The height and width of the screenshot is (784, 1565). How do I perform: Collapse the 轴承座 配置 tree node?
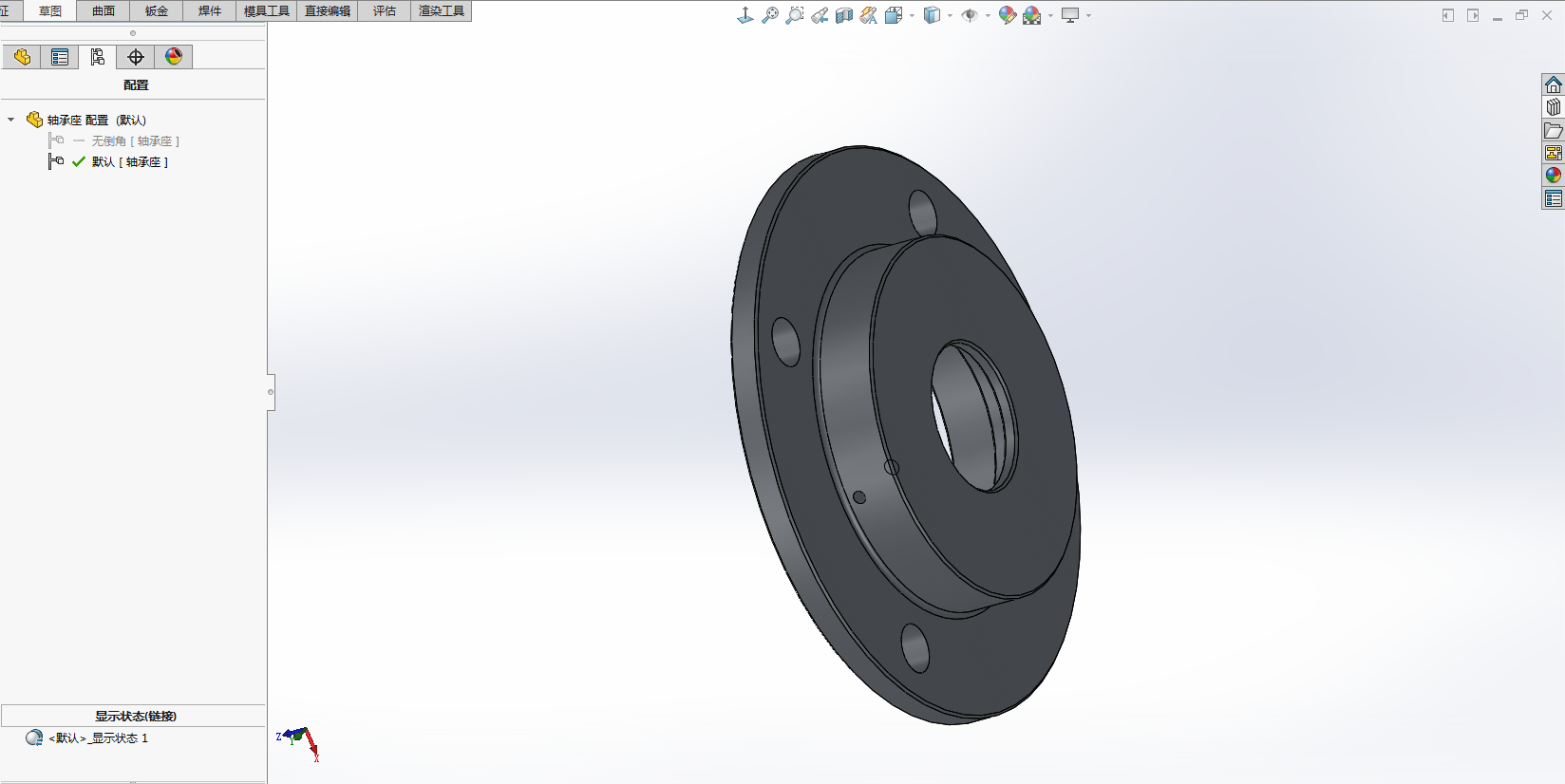pyautogui.click(x=11, y=120)
